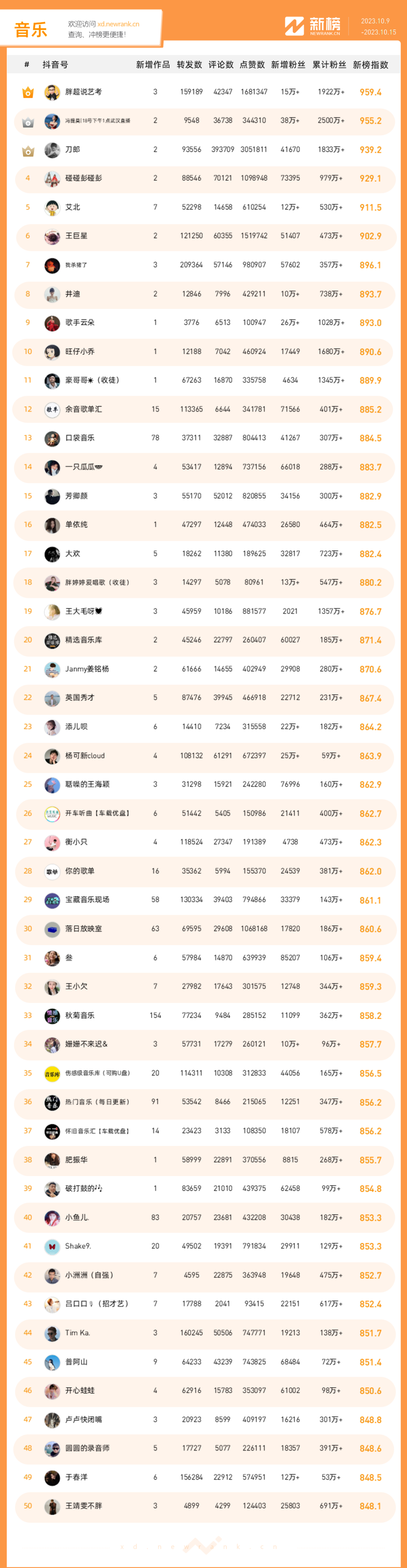This screenshot has width=407, height=1568.
Task: Open account name 碰碰彭碰彭
Action: [x=83, y=178]
